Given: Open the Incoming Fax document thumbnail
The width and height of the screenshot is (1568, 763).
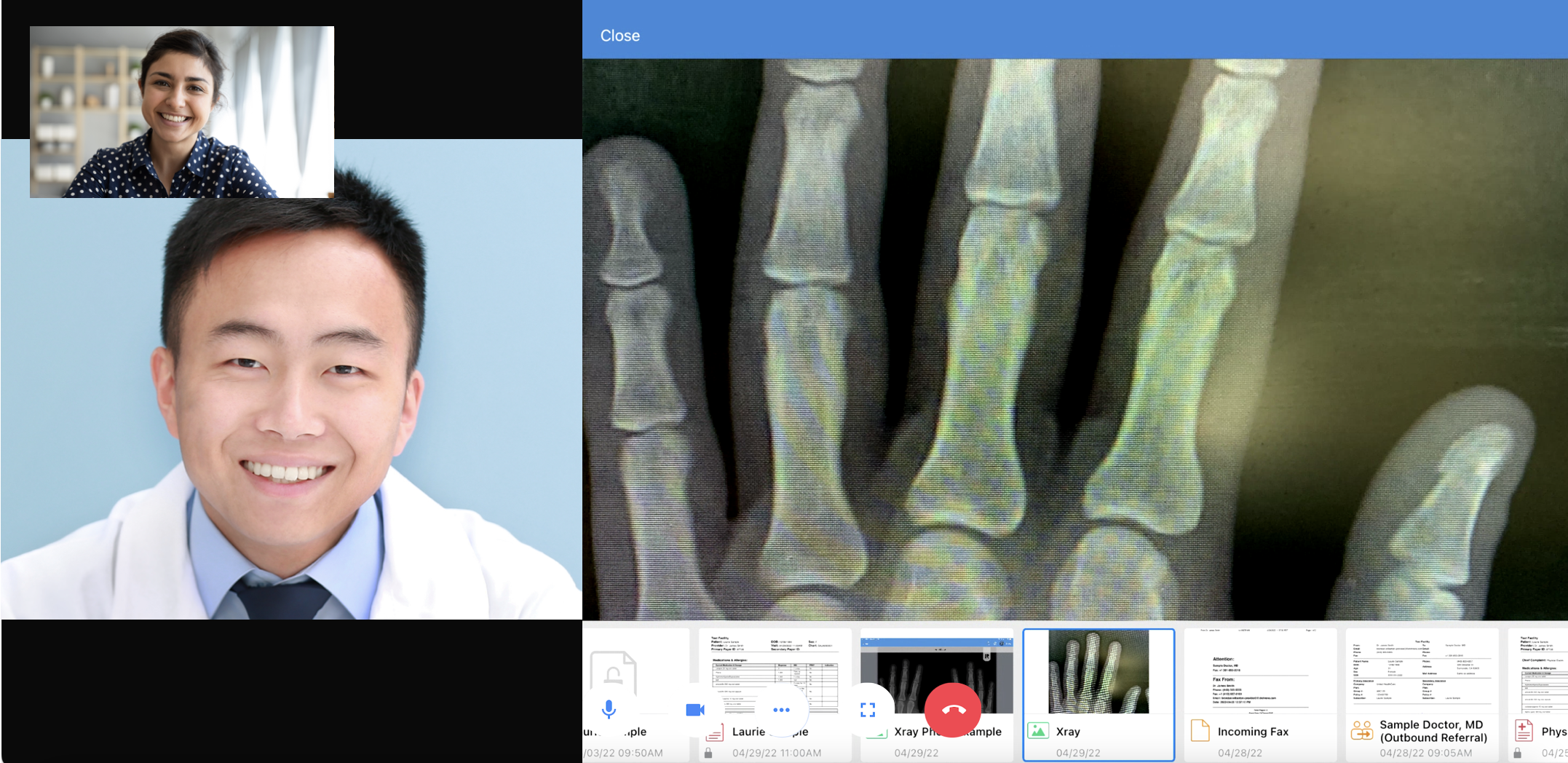Looking at the screenshot, I should pos(1260,695).
